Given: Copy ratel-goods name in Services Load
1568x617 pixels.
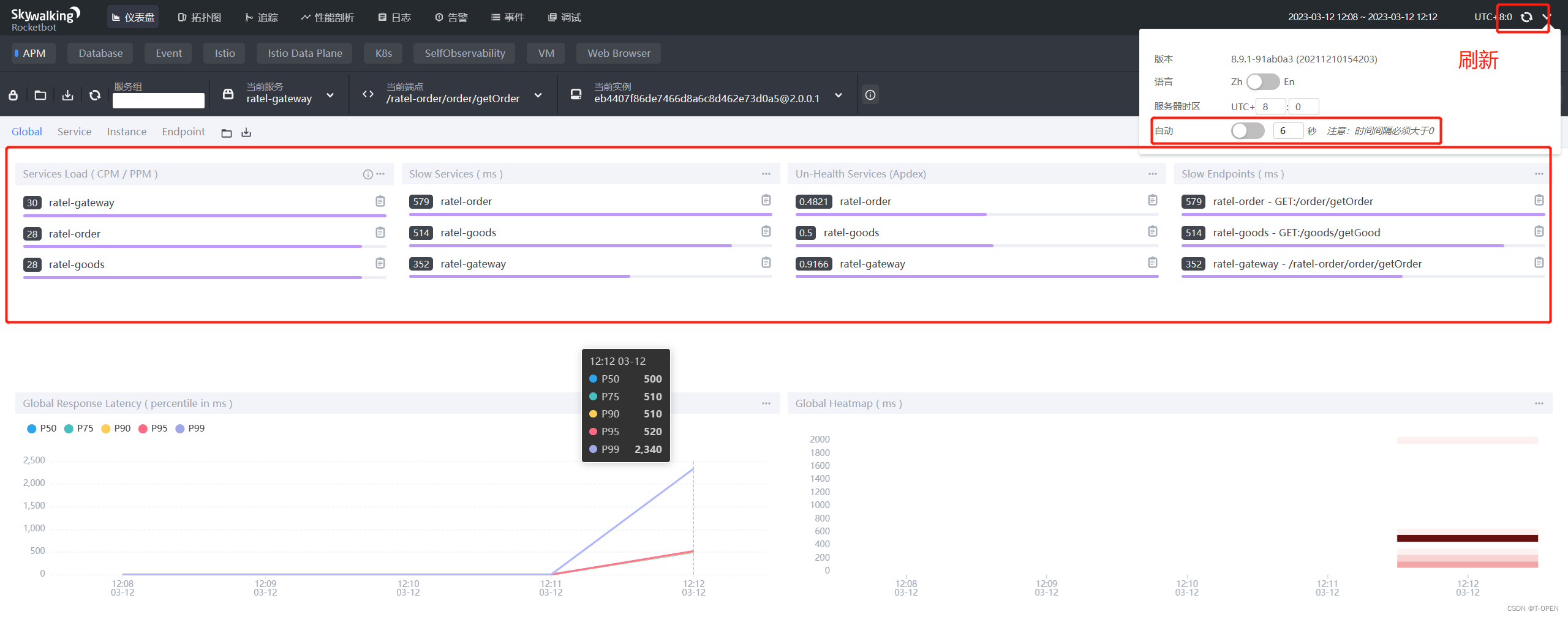Looking at the screenshot, I should point(380,263).
